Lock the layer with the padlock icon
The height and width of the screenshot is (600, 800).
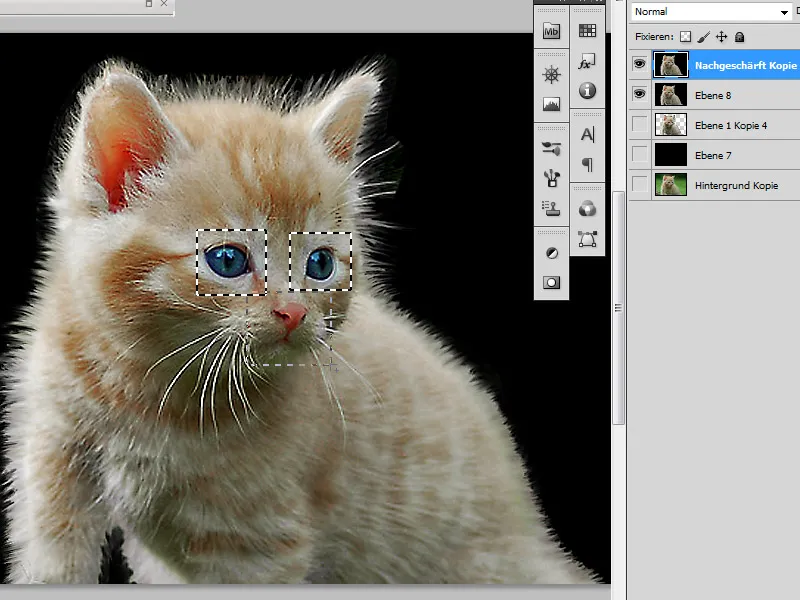pos(740,36)
